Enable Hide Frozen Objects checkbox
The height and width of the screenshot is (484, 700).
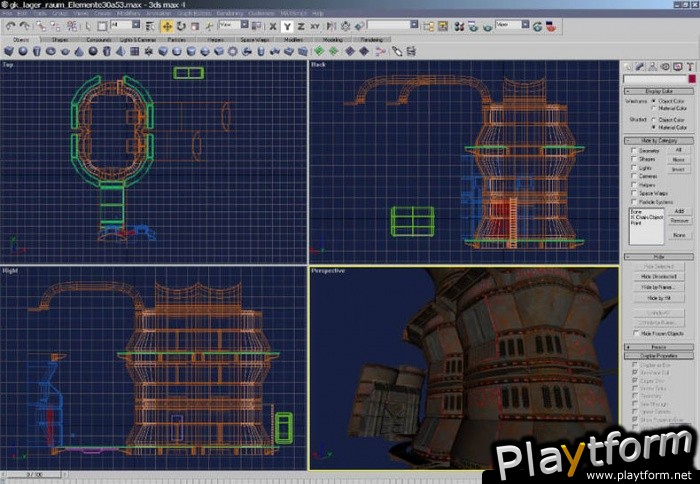[633, 332]
